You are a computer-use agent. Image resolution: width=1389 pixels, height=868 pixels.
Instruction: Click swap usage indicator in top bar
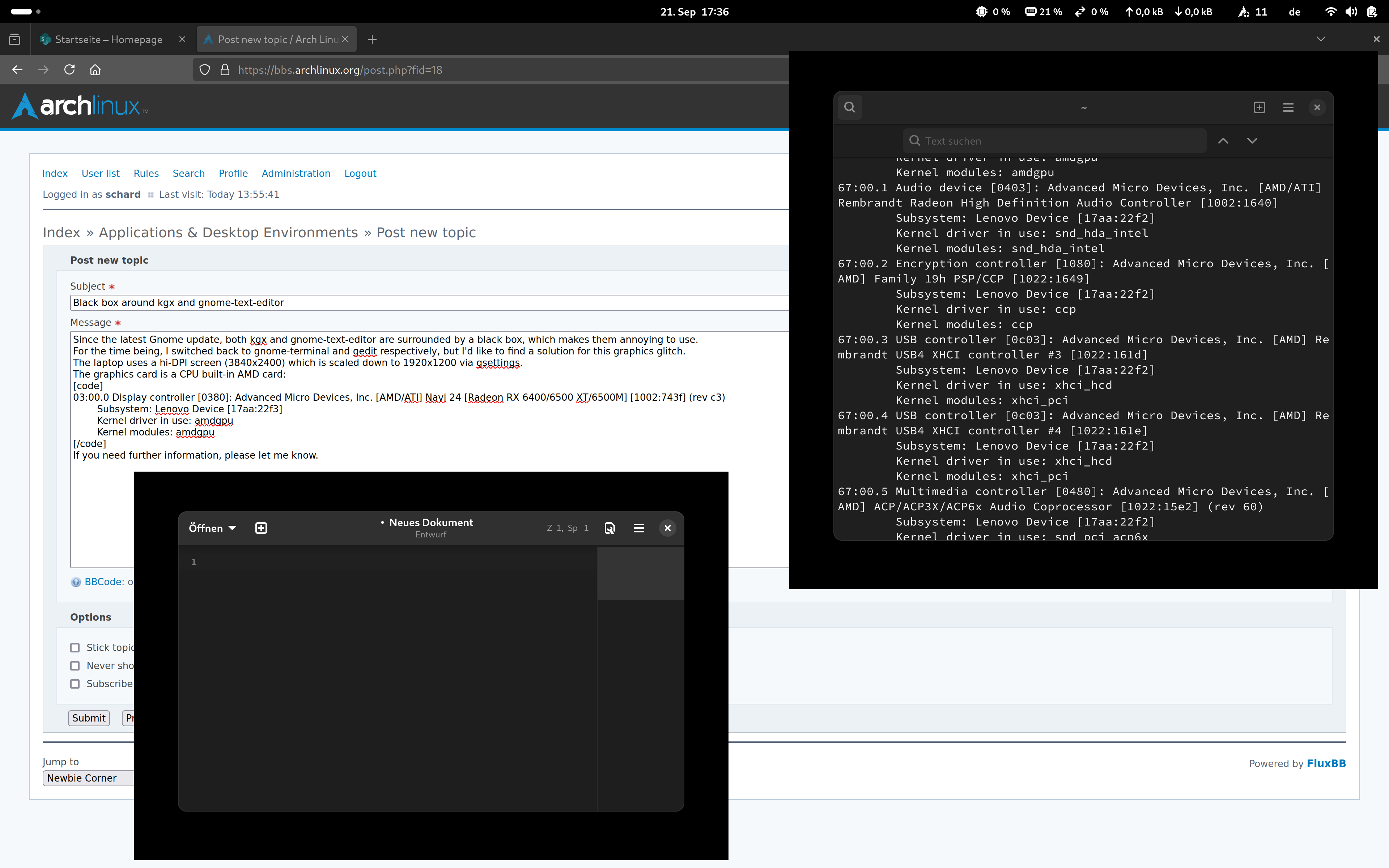[1091, 12]
